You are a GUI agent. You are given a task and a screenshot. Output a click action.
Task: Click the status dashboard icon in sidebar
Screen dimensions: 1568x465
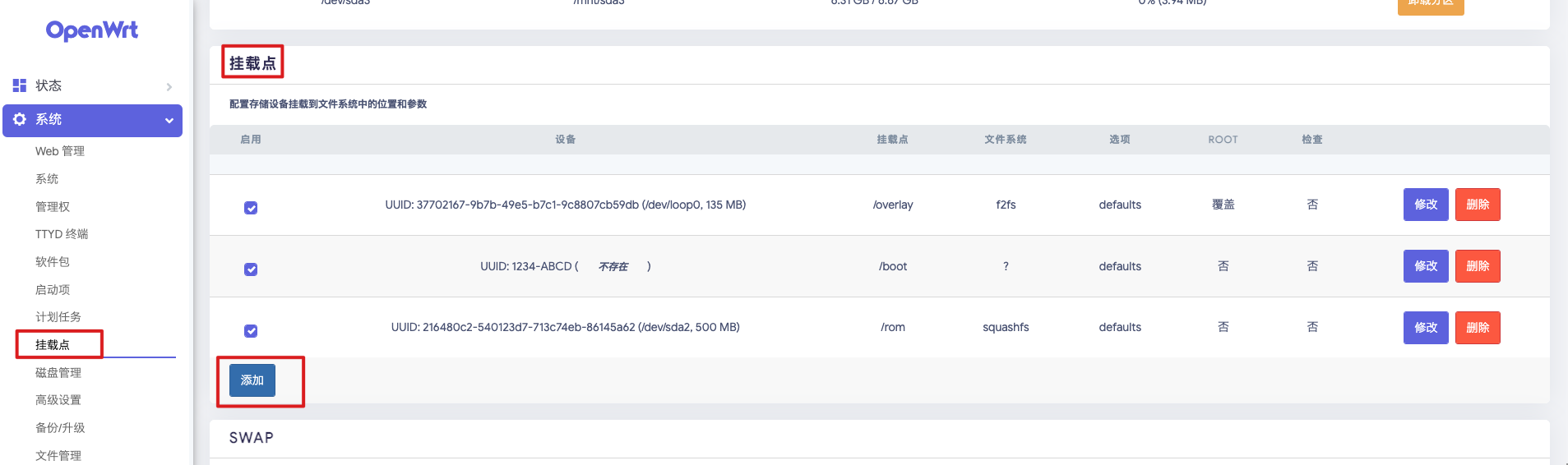tap(20, 85)
